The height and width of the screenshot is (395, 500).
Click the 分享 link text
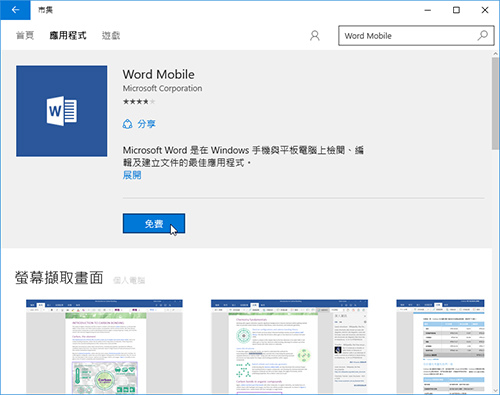[146, 124]
